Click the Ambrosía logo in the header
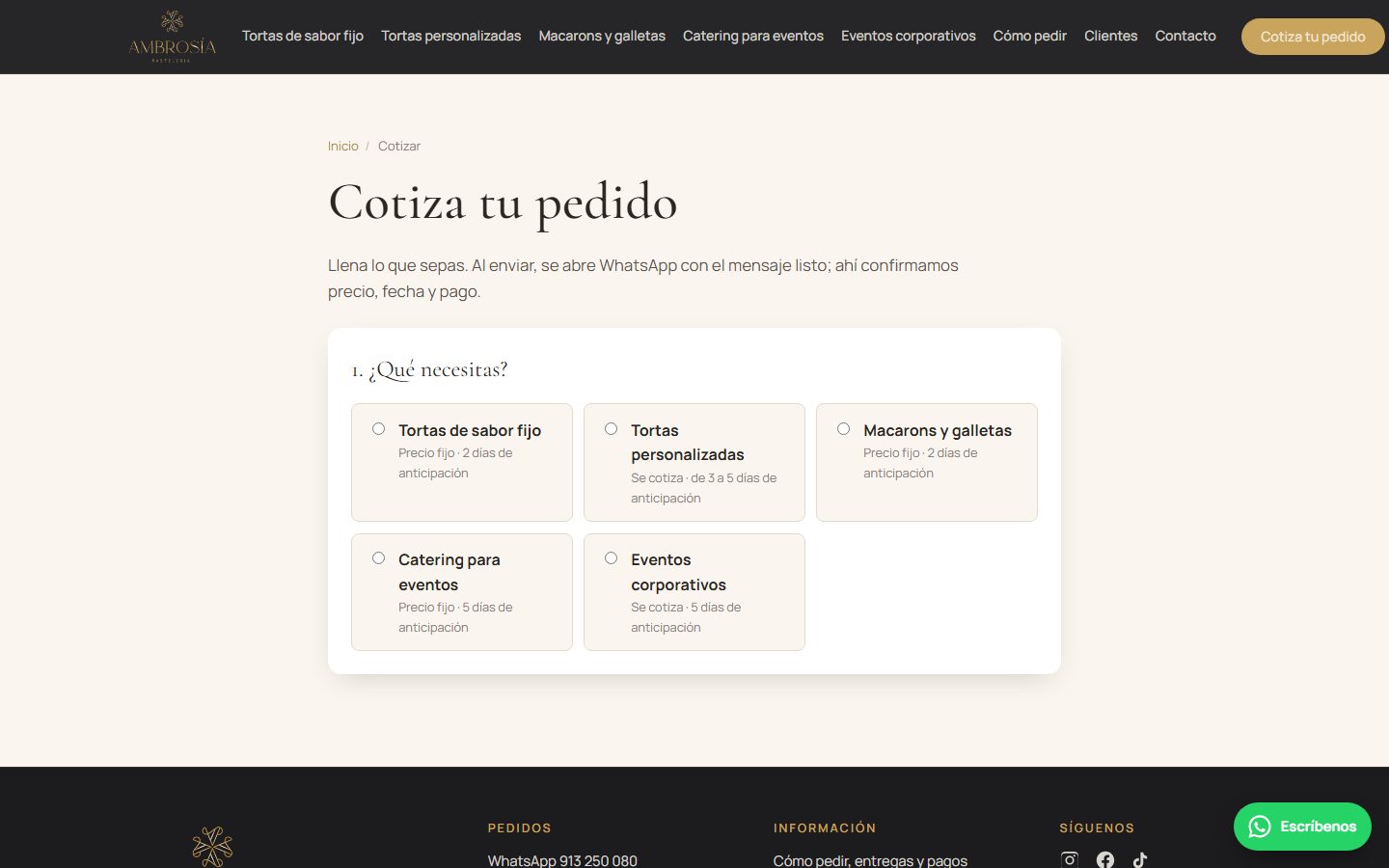This screenshot has width=1389, height=868. coord(173,37)
